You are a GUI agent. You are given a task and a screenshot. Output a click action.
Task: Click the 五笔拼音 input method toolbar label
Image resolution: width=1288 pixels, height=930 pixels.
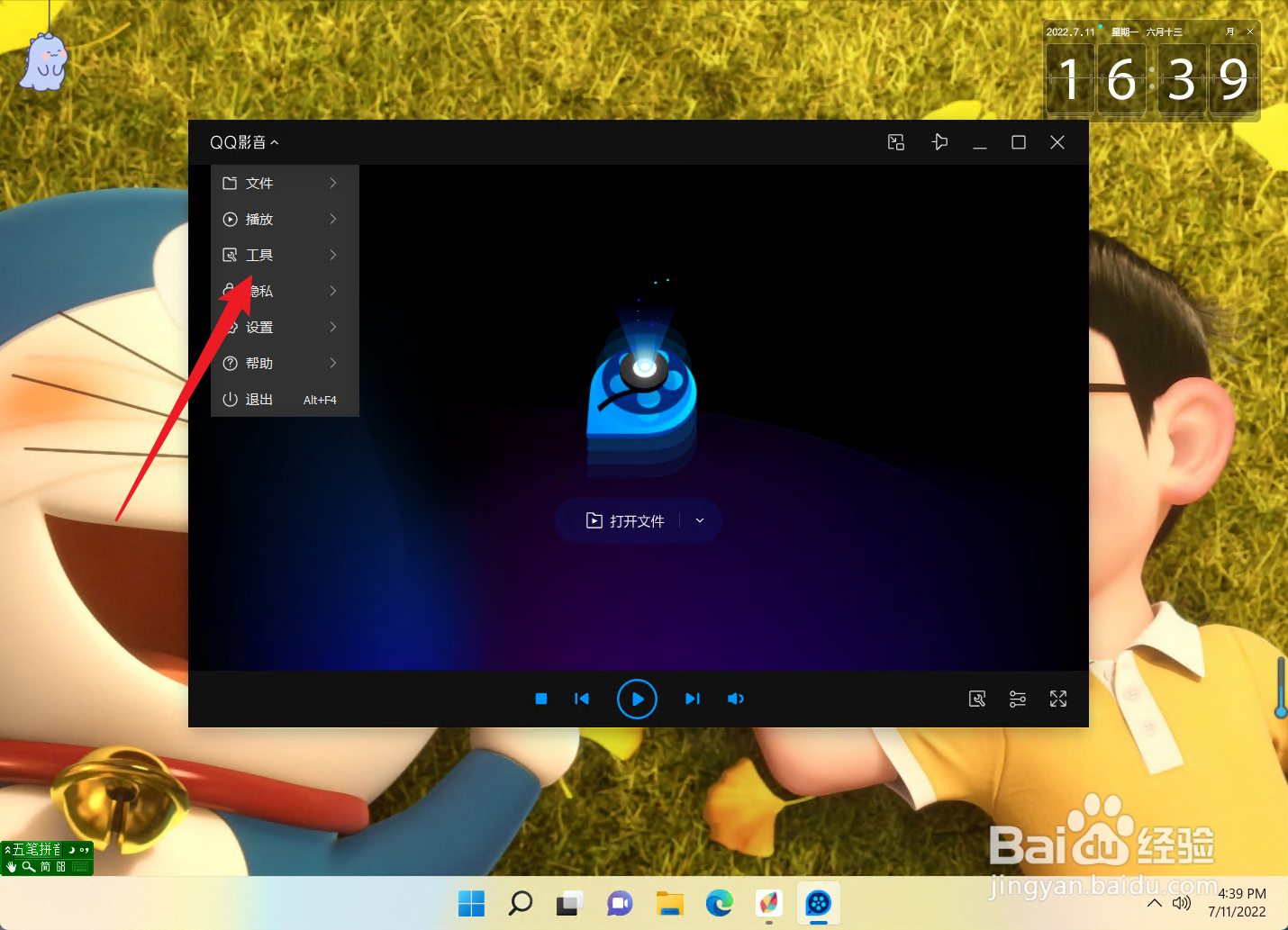38,849
